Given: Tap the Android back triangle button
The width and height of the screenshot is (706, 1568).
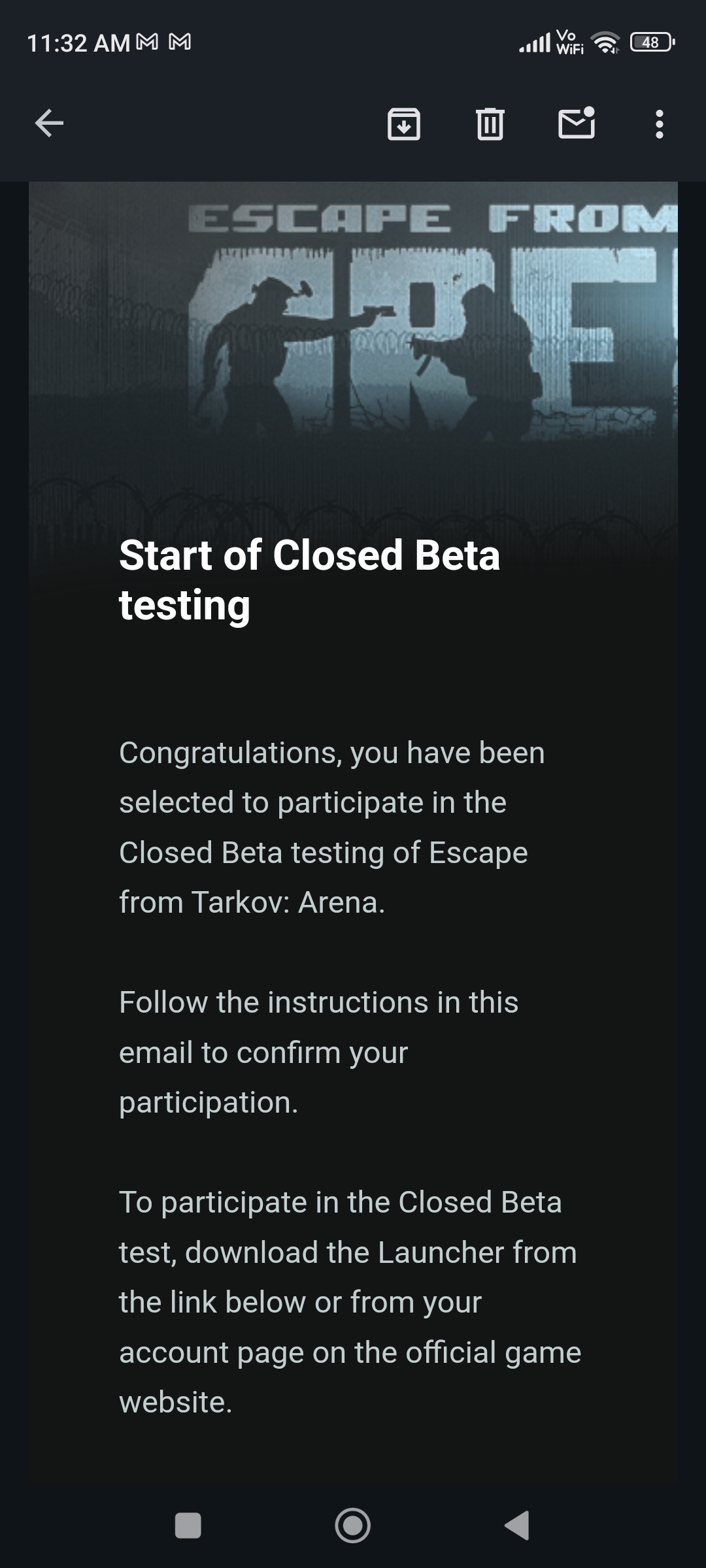Looking at the screenshot, I should 517,1526.
